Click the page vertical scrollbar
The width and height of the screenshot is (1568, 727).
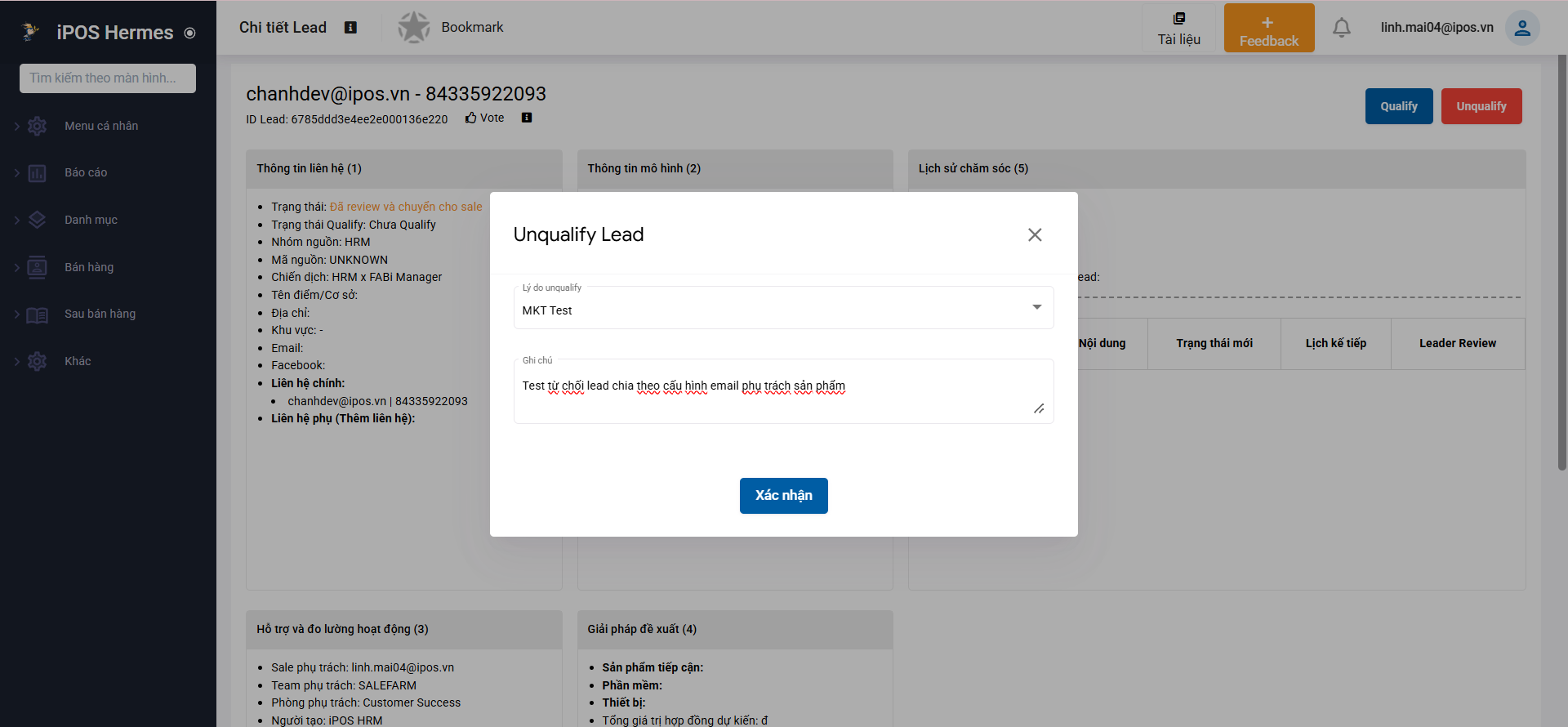[1562, 261]
